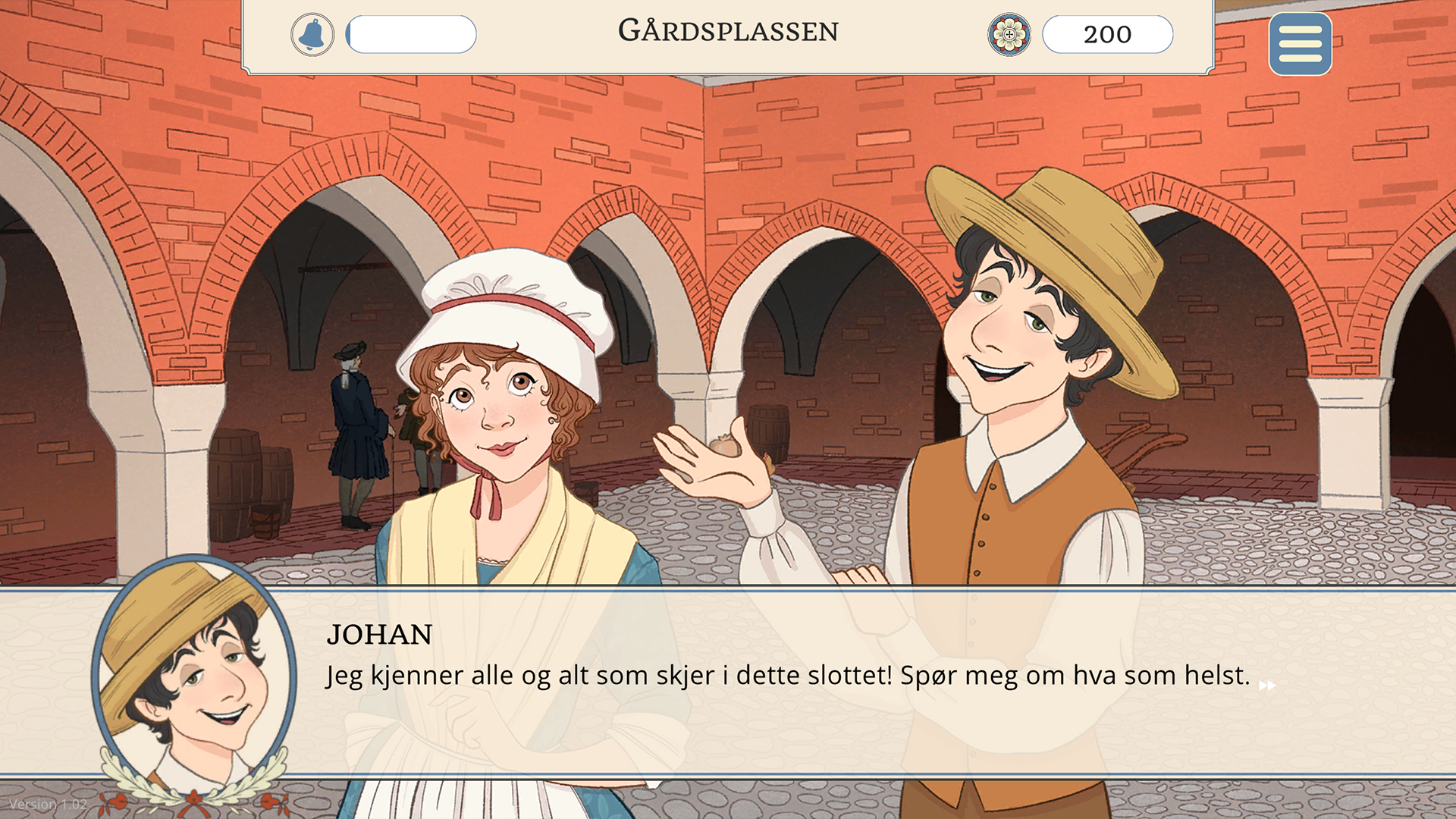Click the rose coin currency icon
This screenshot has height=819, width=1456.
point(1009,34)
